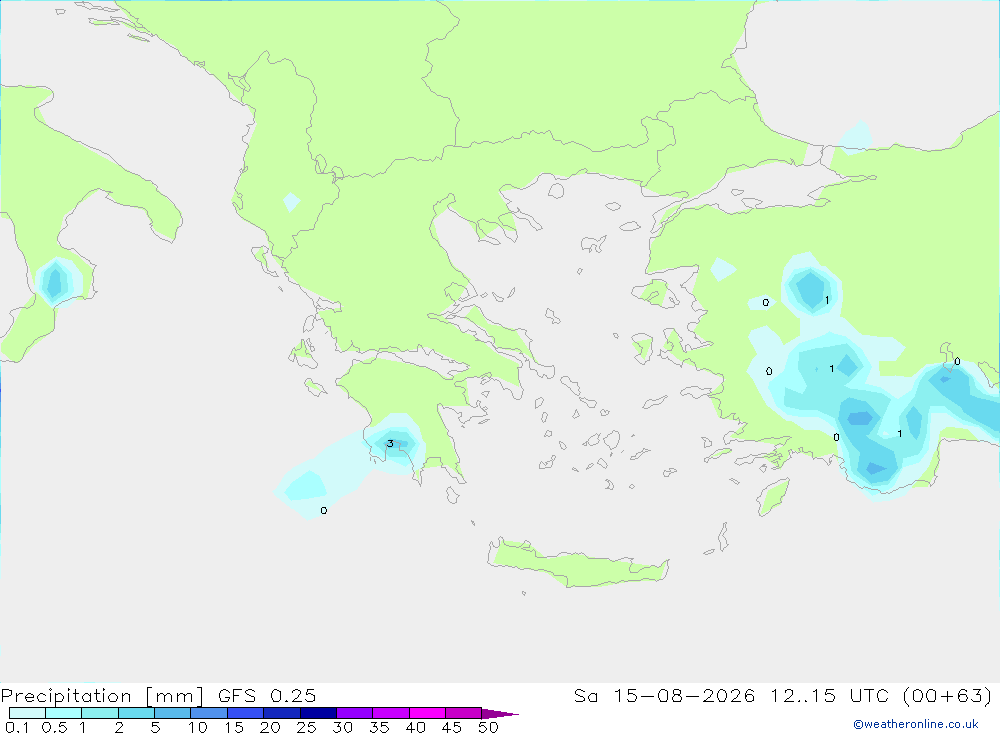The width and height of the screenshot is (1000, 733).
Task: Select the 45–50 mm legend swatch
Action: pyautogui.click(x=464, y=713)
